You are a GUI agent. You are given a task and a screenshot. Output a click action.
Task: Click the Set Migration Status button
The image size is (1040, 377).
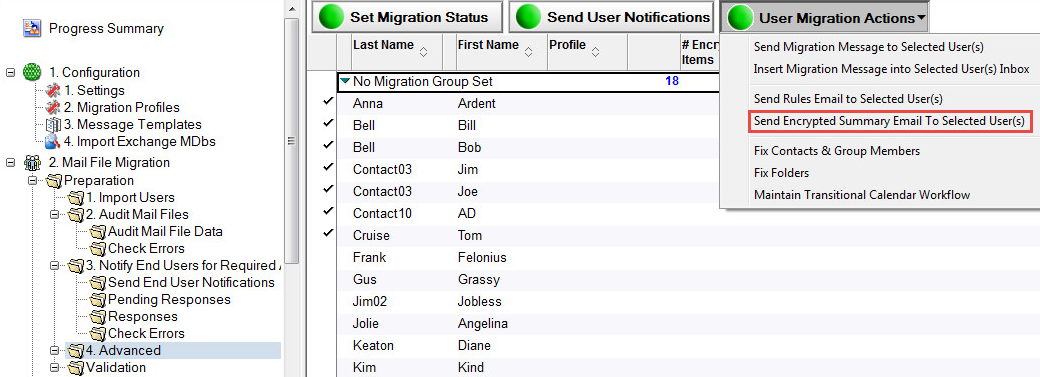pyautogui.click(x=406, y=17)
